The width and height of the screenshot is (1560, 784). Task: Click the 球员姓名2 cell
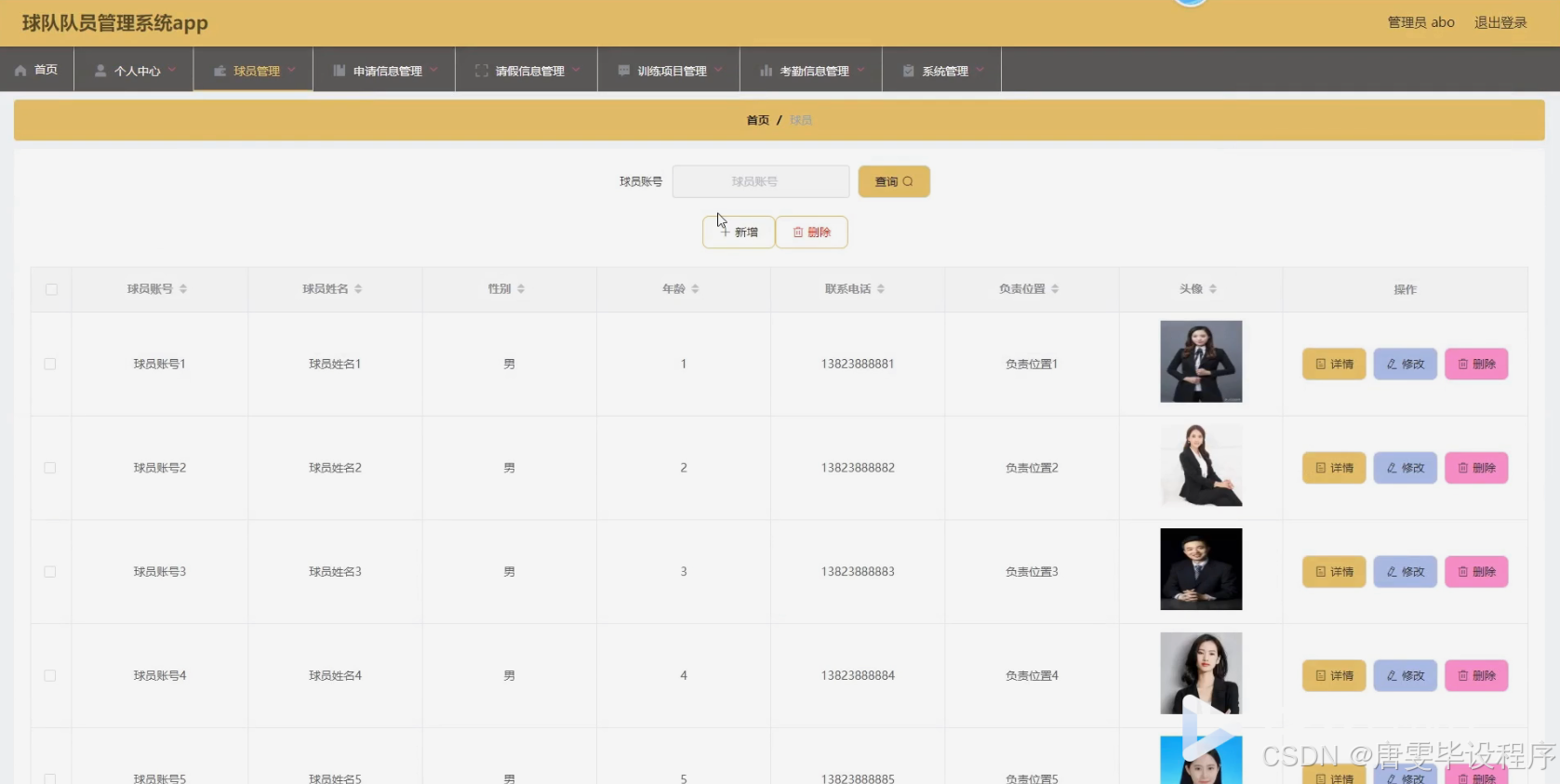(335, 468)
